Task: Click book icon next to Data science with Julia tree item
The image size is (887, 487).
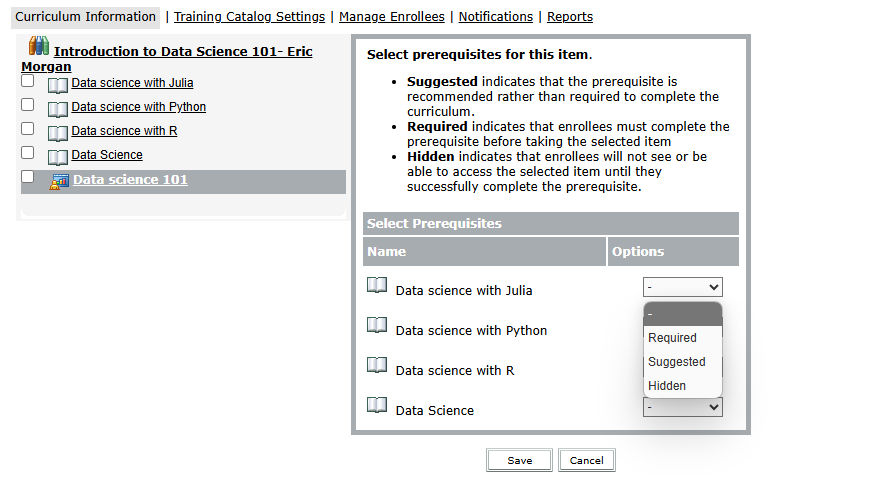Action: tap(58, 85)
